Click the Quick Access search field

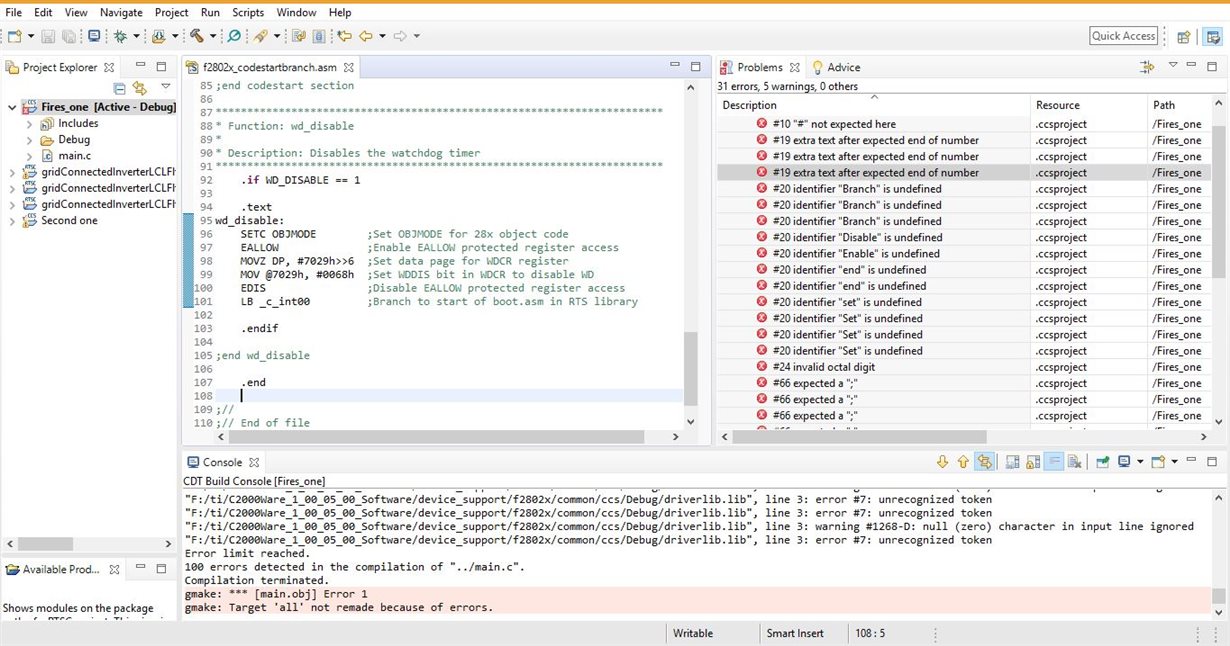pos(1124,36)
